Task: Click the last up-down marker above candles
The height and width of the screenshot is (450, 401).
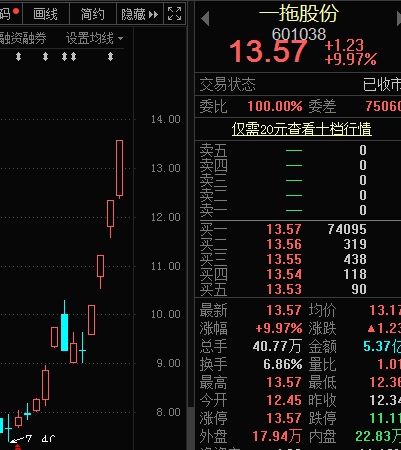Action: tap(110, 57)
